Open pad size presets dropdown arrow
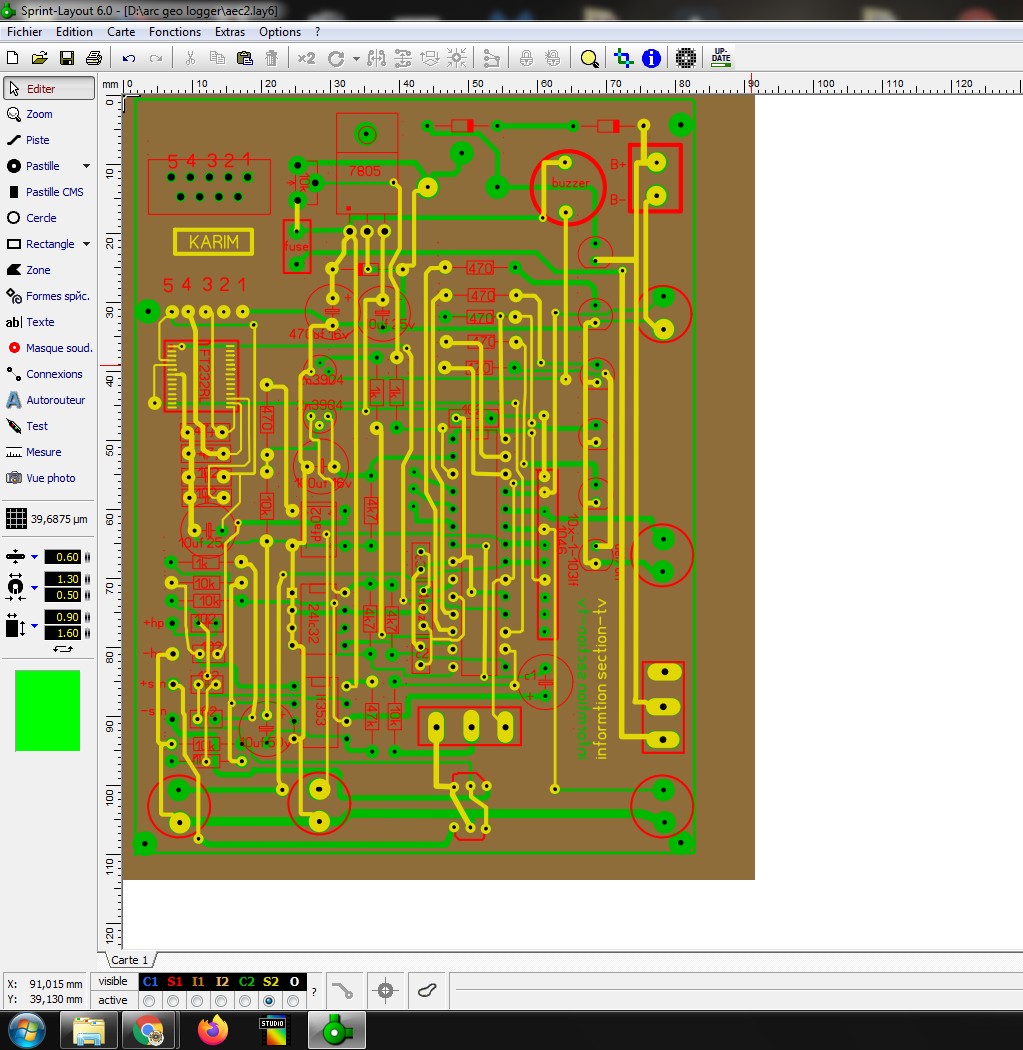The width and height of the screenshot is (1023, 1050). point(34,587)
